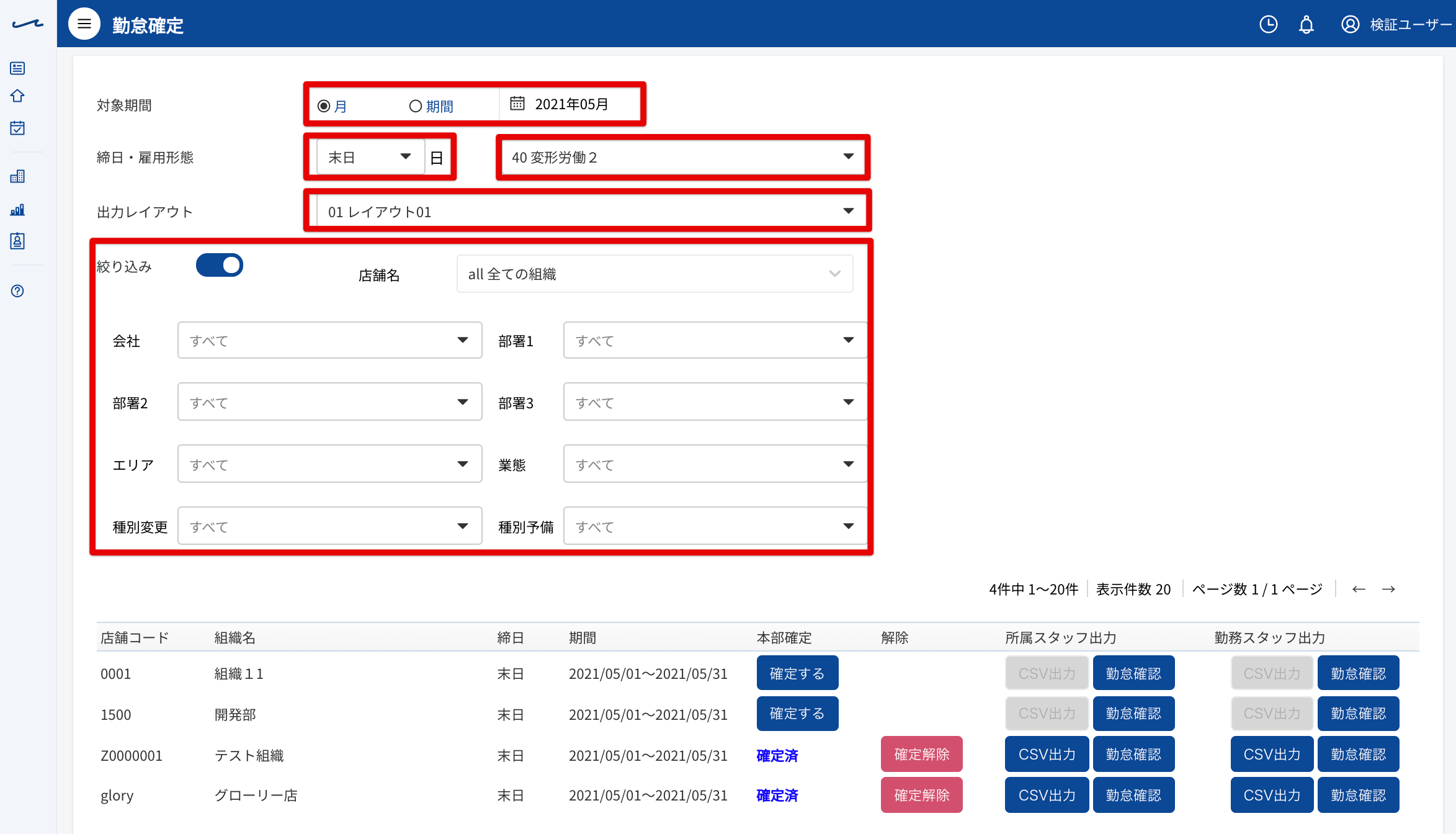Click 確定解除 for テスト組織
The width and height of the screenshot is (1456, 834).
tap(922, 754)
